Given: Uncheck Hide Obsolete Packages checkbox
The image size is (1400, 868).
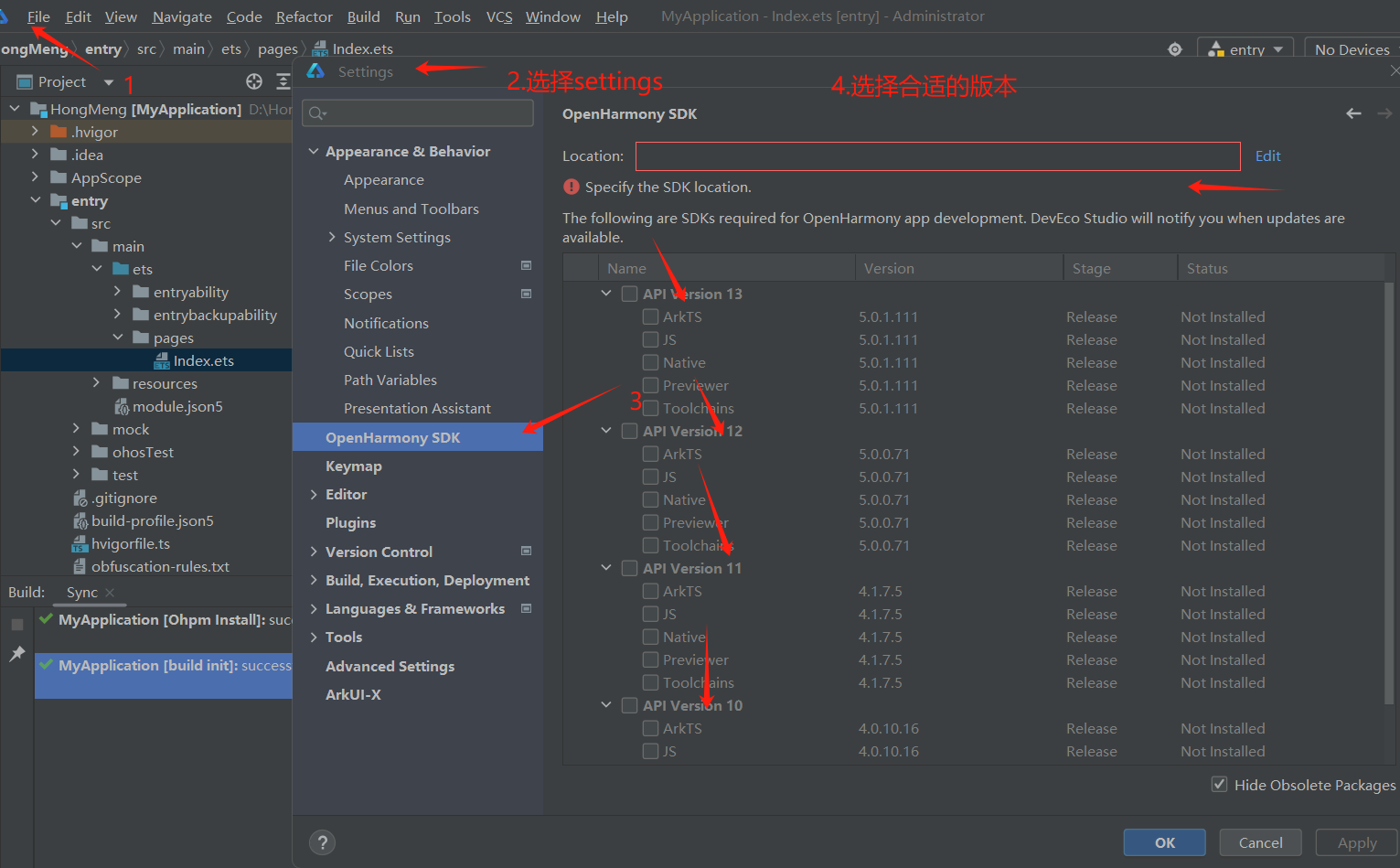Looking at the screenshot, I should pos(1219,785).
